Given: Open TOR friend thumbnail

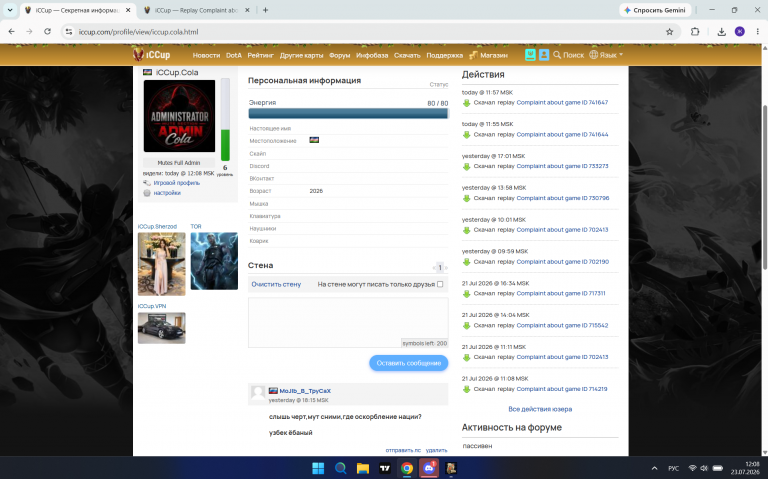Looking at the screenshot, I should tap(214, 261).
